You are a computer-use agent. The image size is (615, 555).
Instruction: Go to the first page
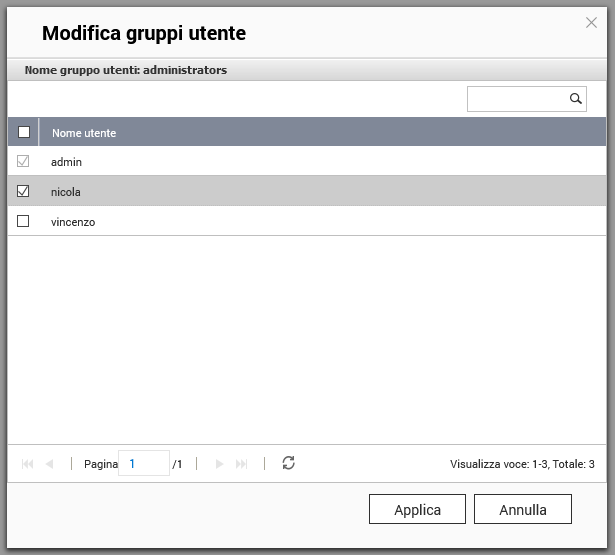coord(27,464)
